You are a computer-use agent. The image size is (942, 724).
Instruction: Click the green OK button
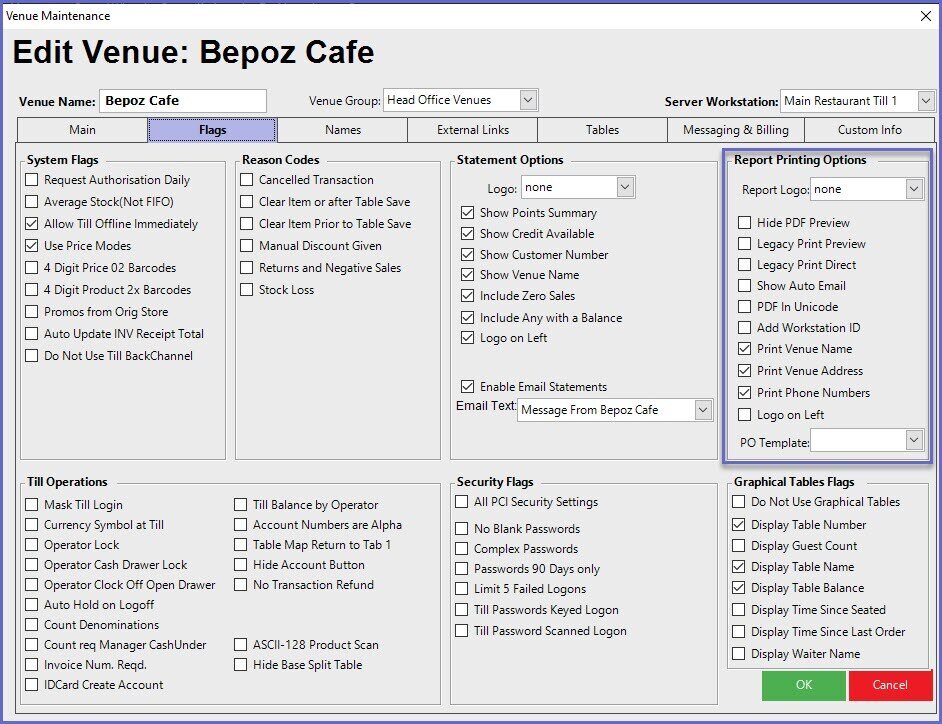pos(803,685)
